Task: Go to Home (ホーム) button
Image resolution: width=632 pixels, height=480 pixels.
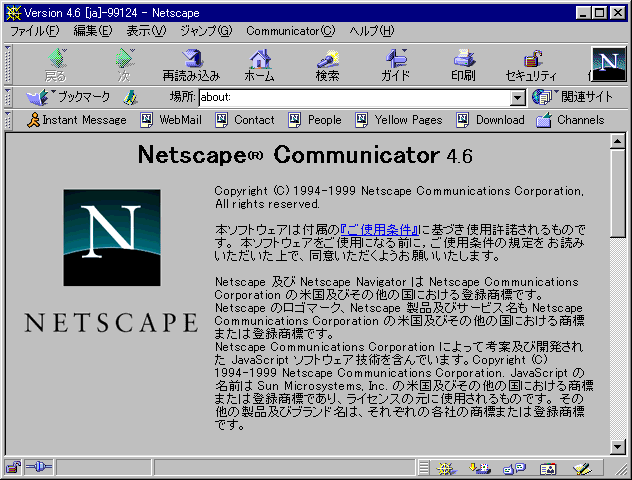Action: point(260,65)
